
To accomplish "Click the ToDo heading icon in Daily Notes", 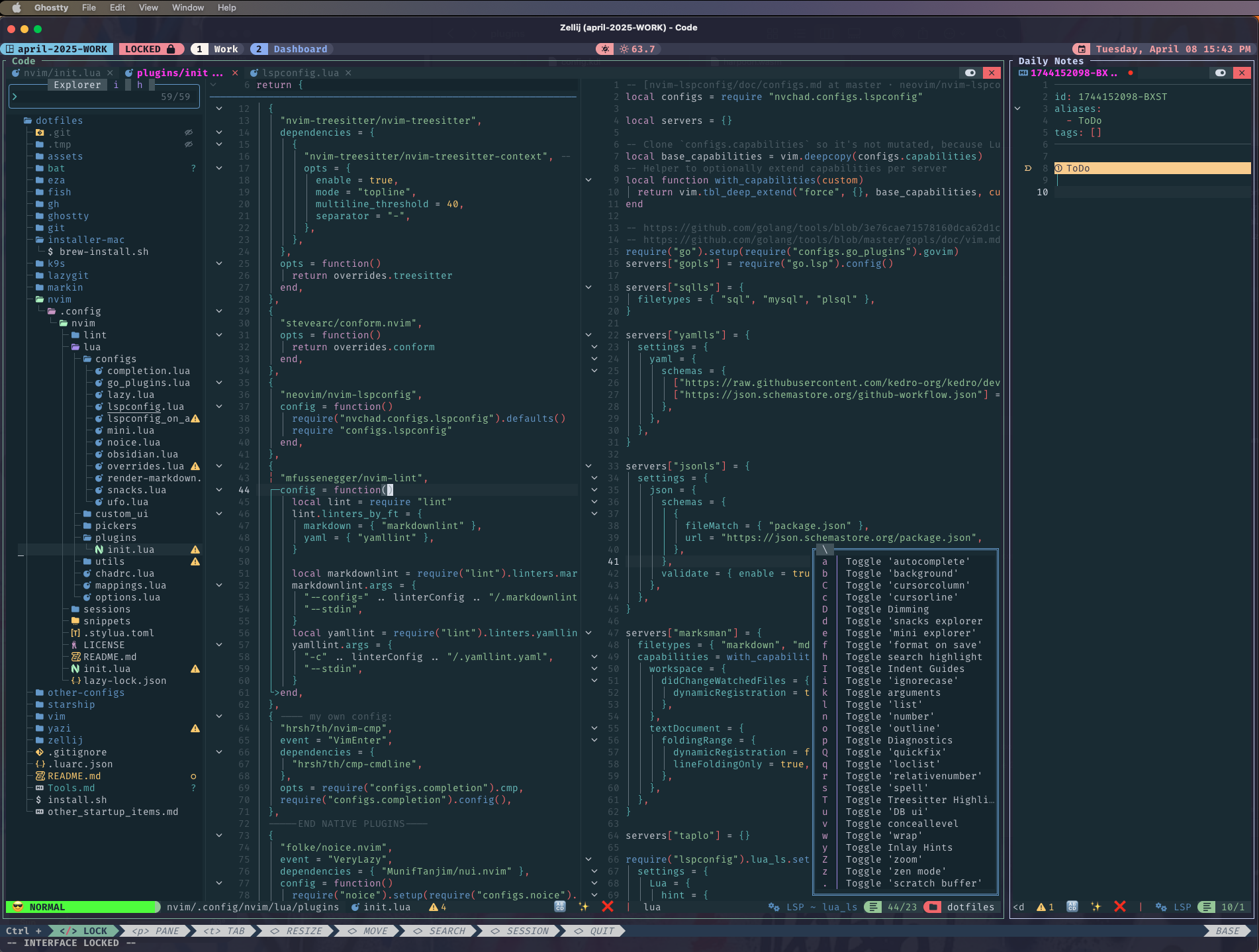I will click(1058, 168).
